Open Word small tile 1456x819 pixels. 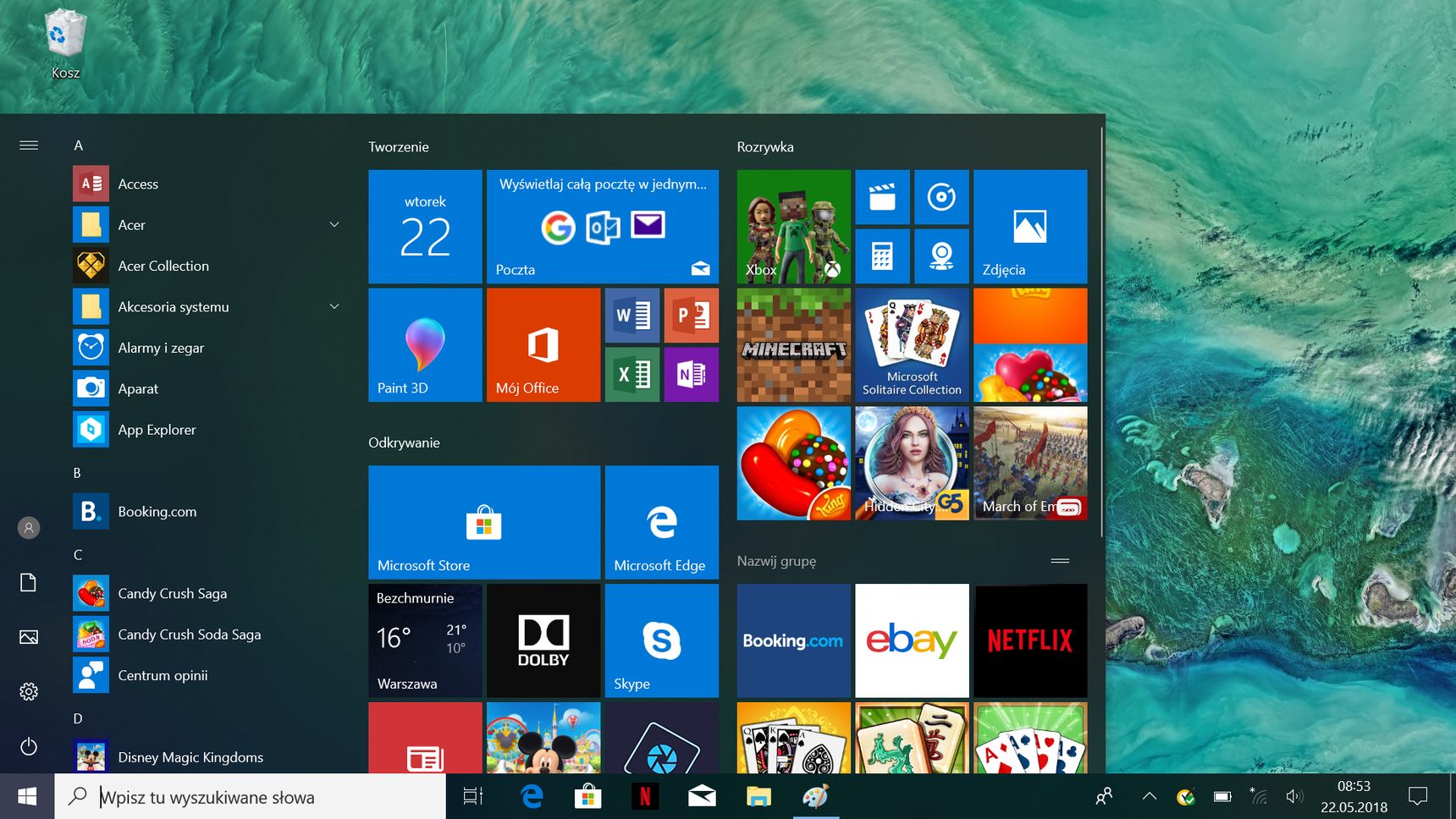pos(632,316)
